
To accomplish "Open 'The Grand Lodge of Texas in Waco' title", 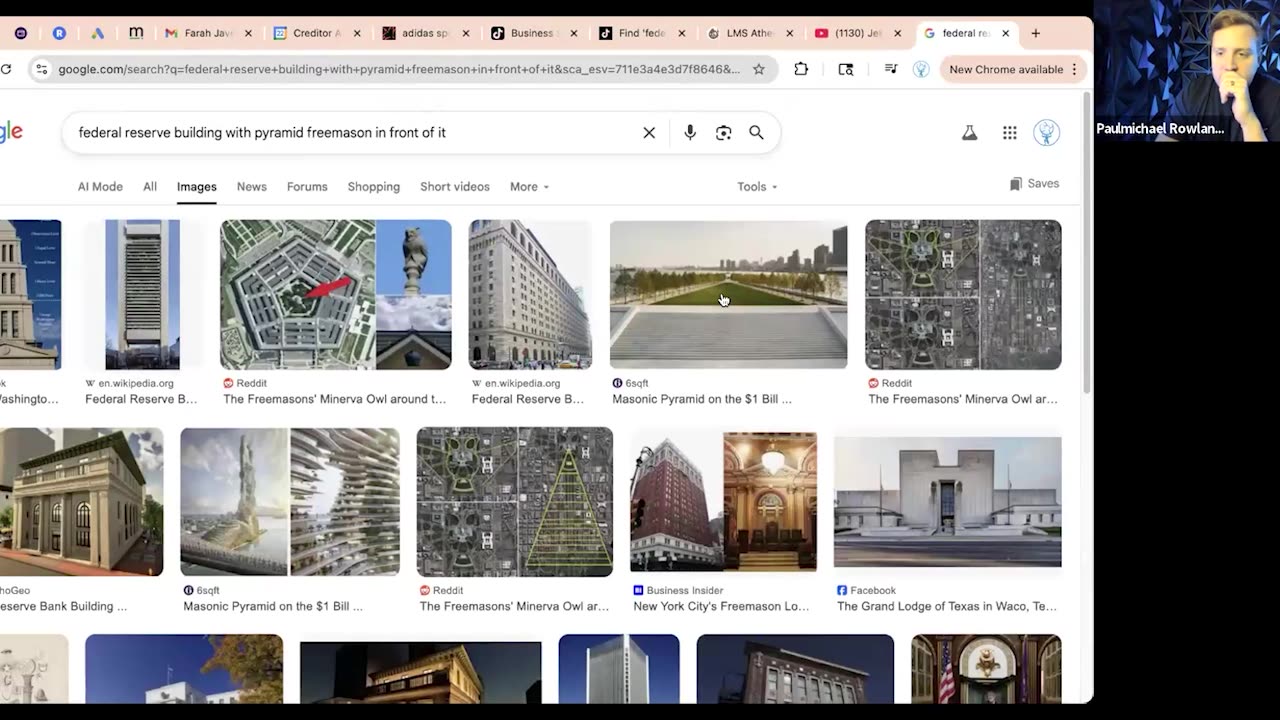I will (947, 606).
